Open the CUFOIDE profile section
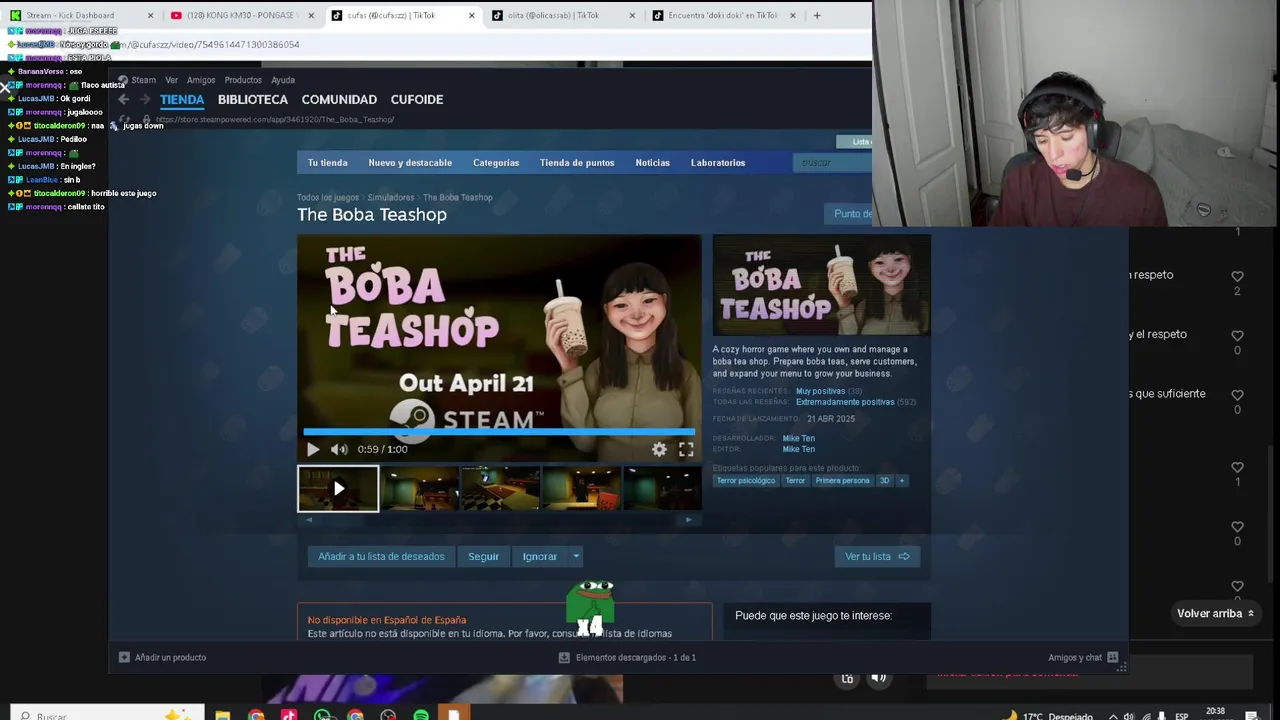Viewport: 1280px width, 720px height. click(x=417, y=99)
